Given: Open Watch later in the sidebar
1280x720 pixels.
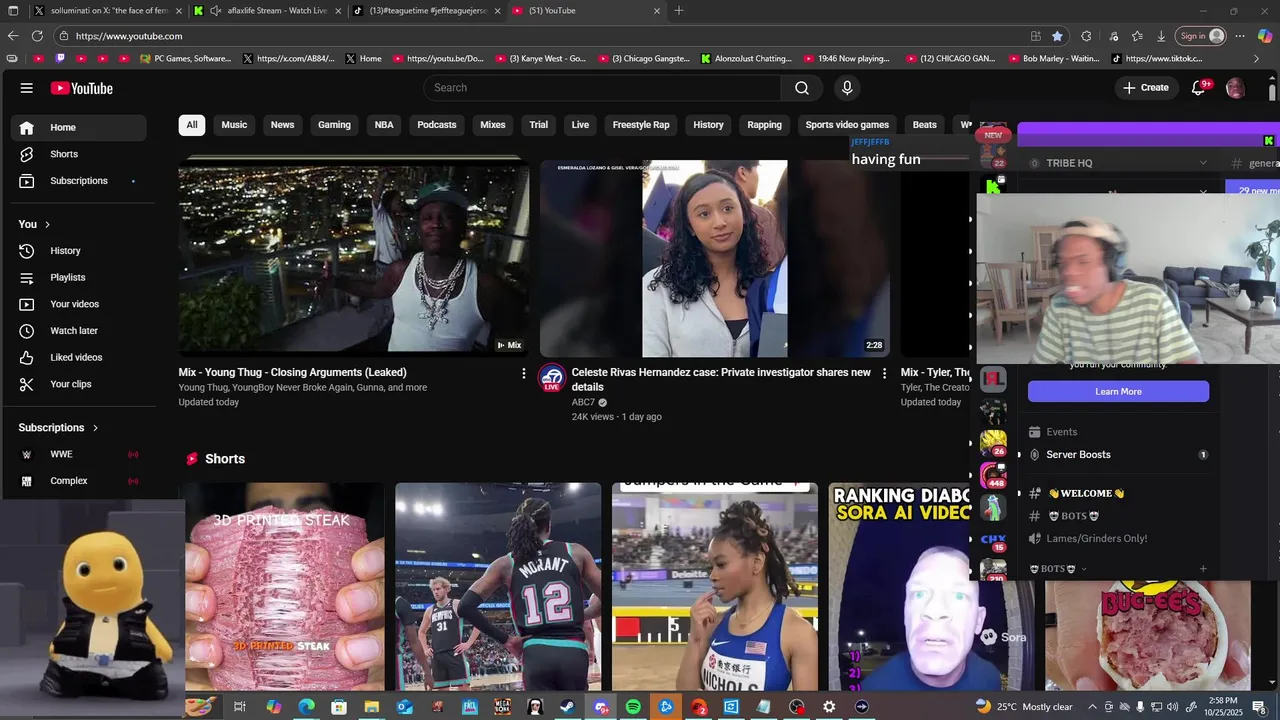Looking at the screenshot, I should 79,331.
